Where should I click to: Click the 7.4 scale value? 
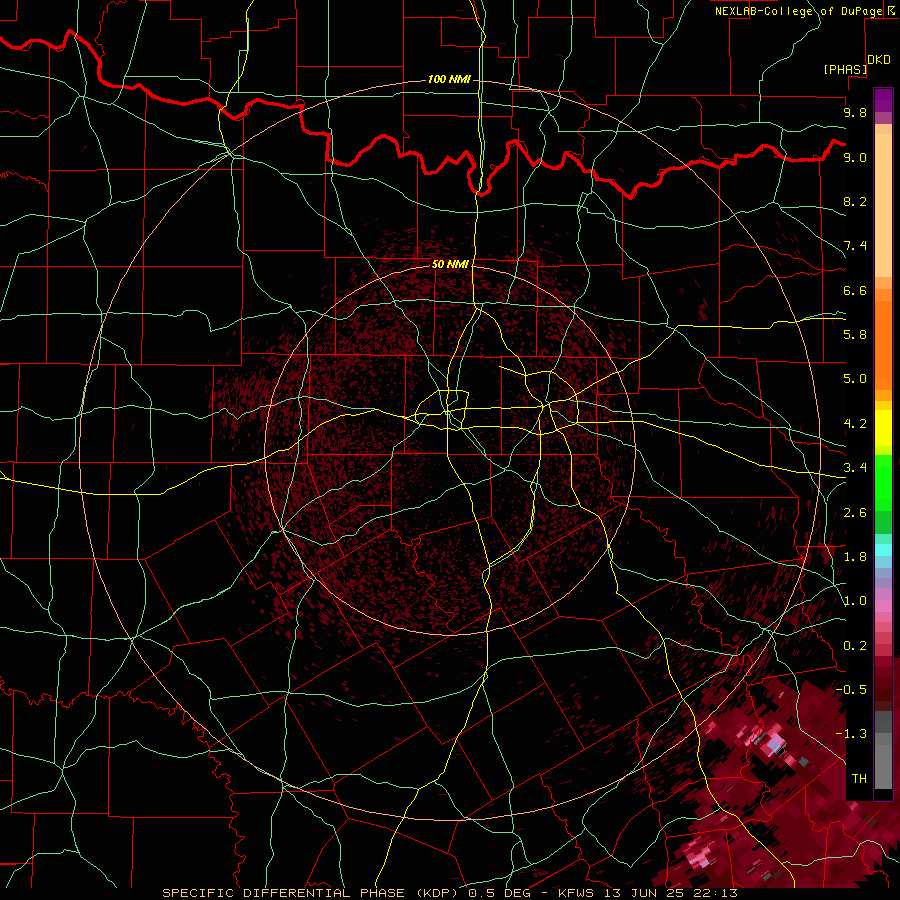855,246
